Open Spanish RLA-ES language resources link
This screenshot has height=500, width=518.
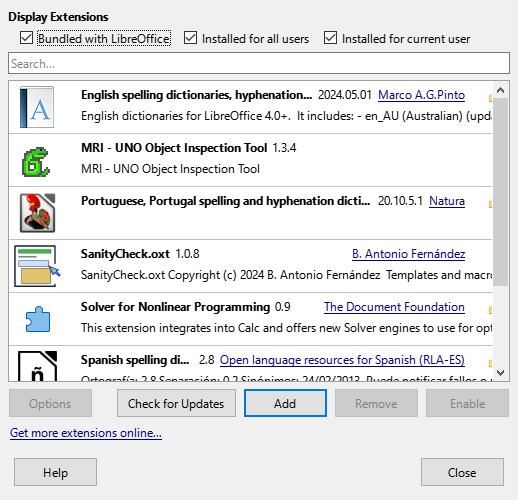pos(342,360)
